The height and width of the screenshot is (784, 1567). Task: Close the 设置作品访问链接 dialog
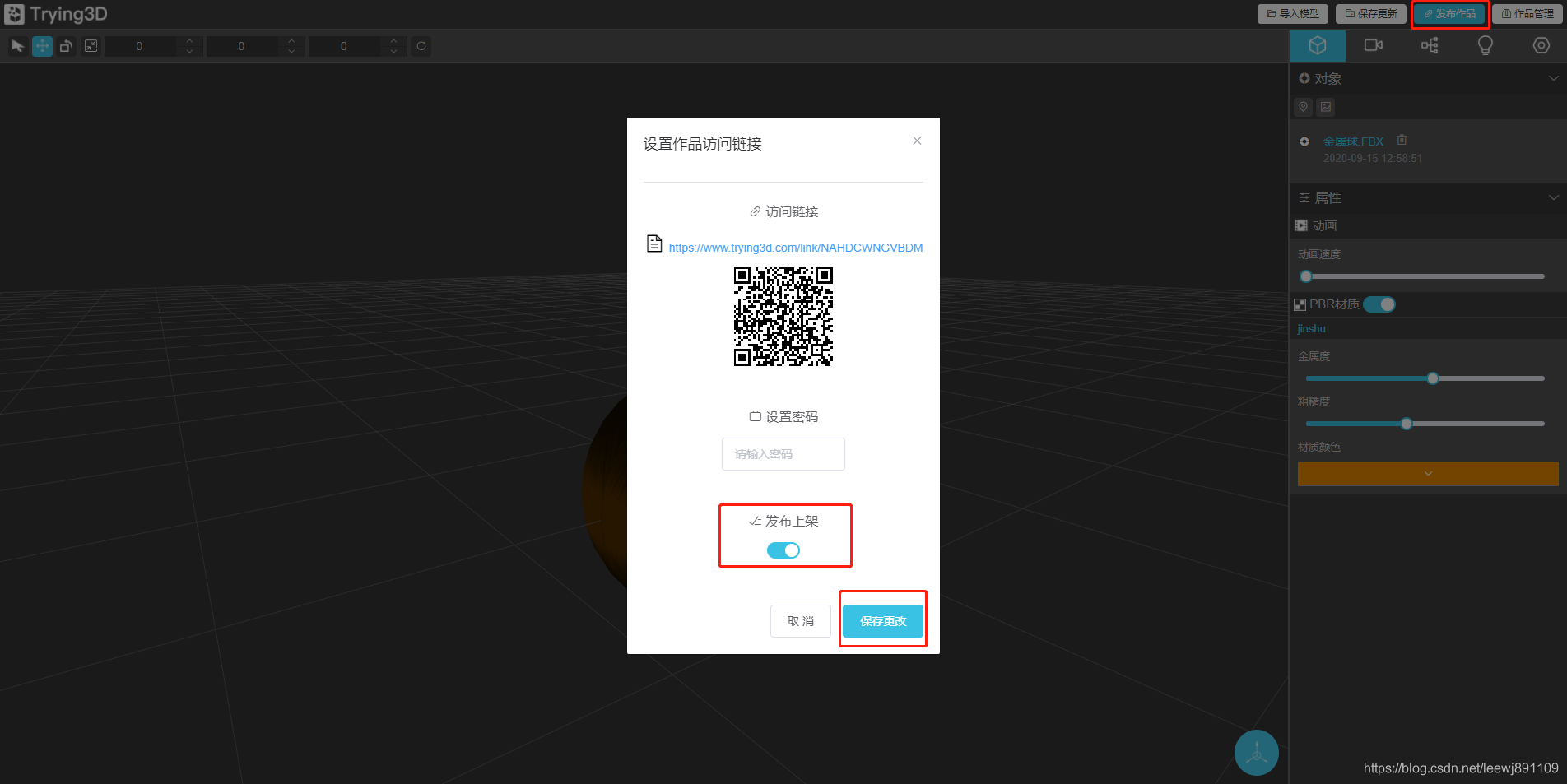pos(917,141)
